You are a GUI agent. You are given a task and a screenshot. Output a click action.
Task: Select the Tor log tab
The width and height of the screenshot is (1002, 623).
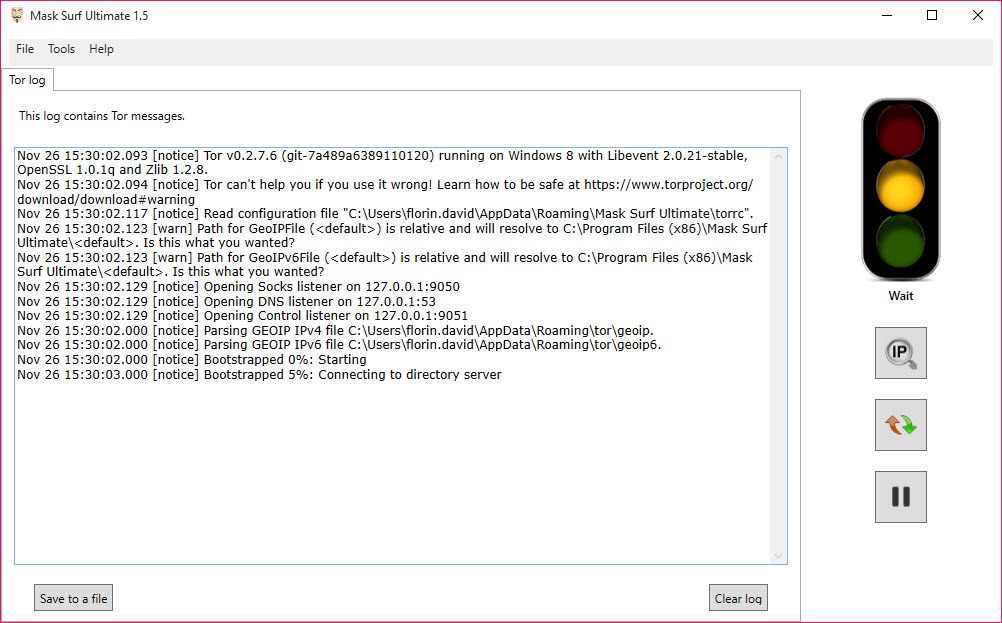pos(27,80)
